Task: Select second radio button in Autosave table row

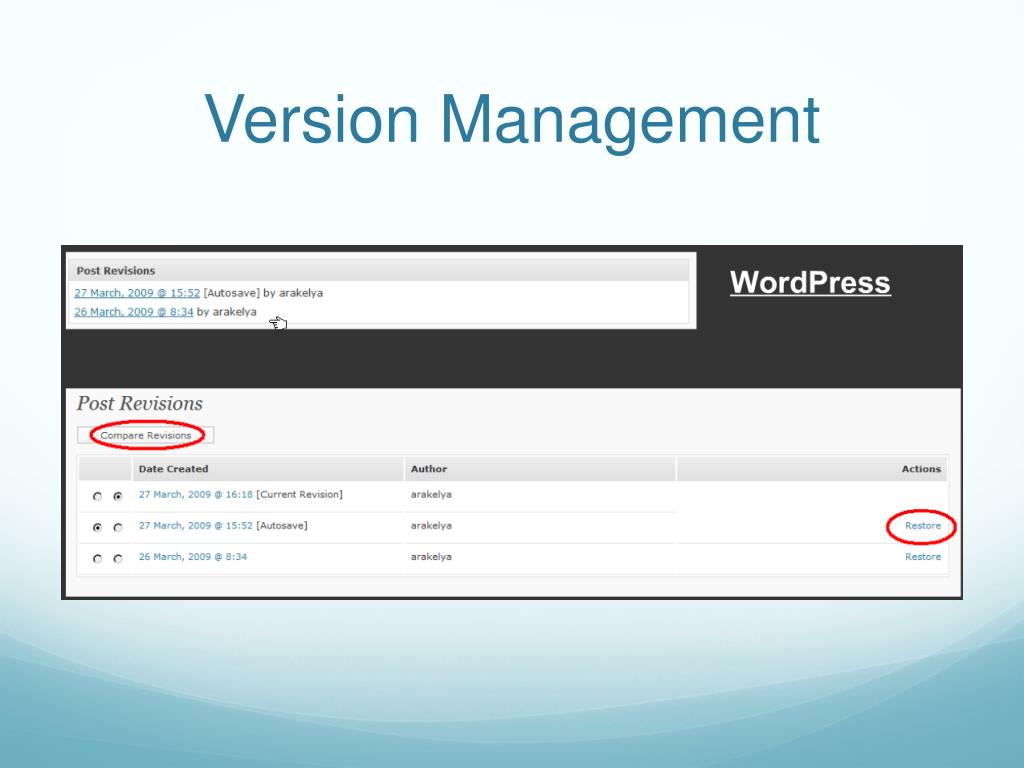Action: (118, 527)
